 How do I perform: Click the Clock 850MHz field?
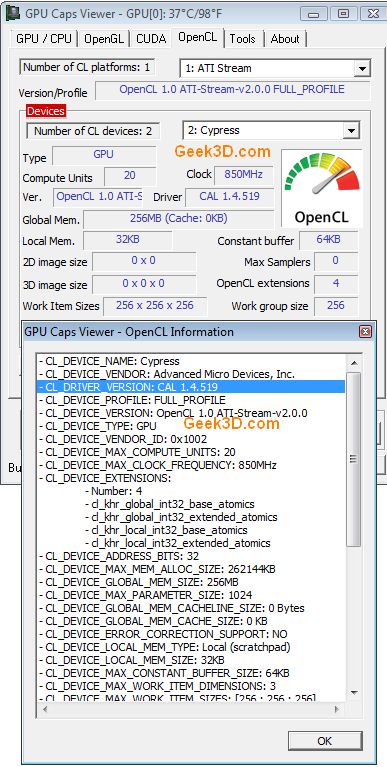point(243,175)
